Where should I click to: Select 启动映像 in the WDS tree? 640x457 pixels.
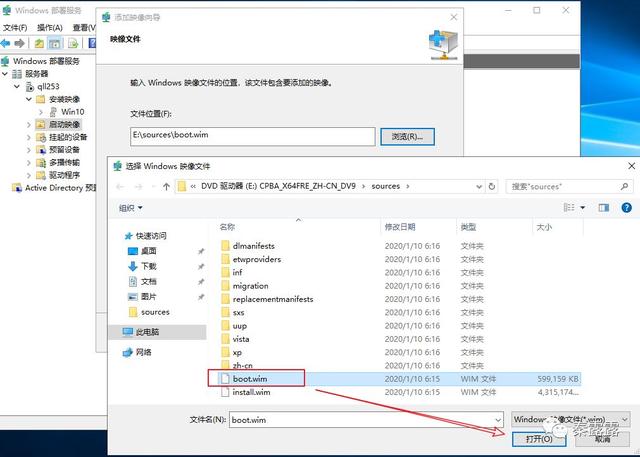pyautogui.click(x=58, y=124)
